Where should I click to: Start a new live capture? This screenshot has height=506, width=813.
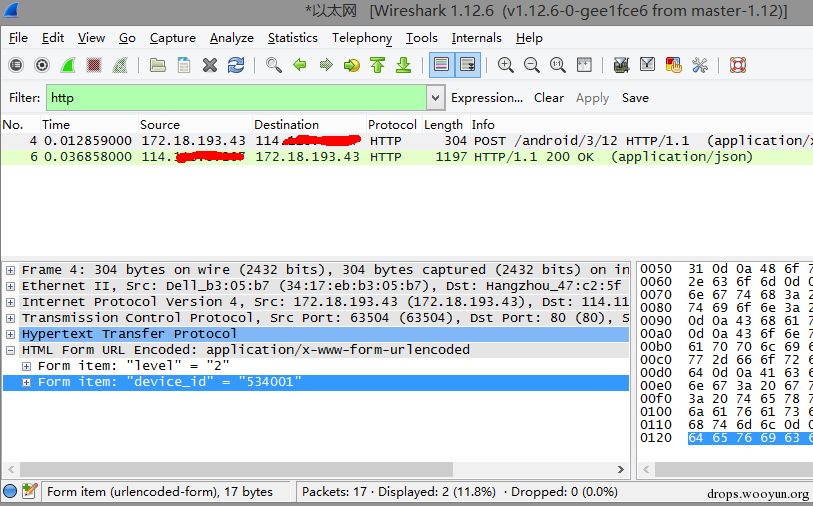click(68, 65)
